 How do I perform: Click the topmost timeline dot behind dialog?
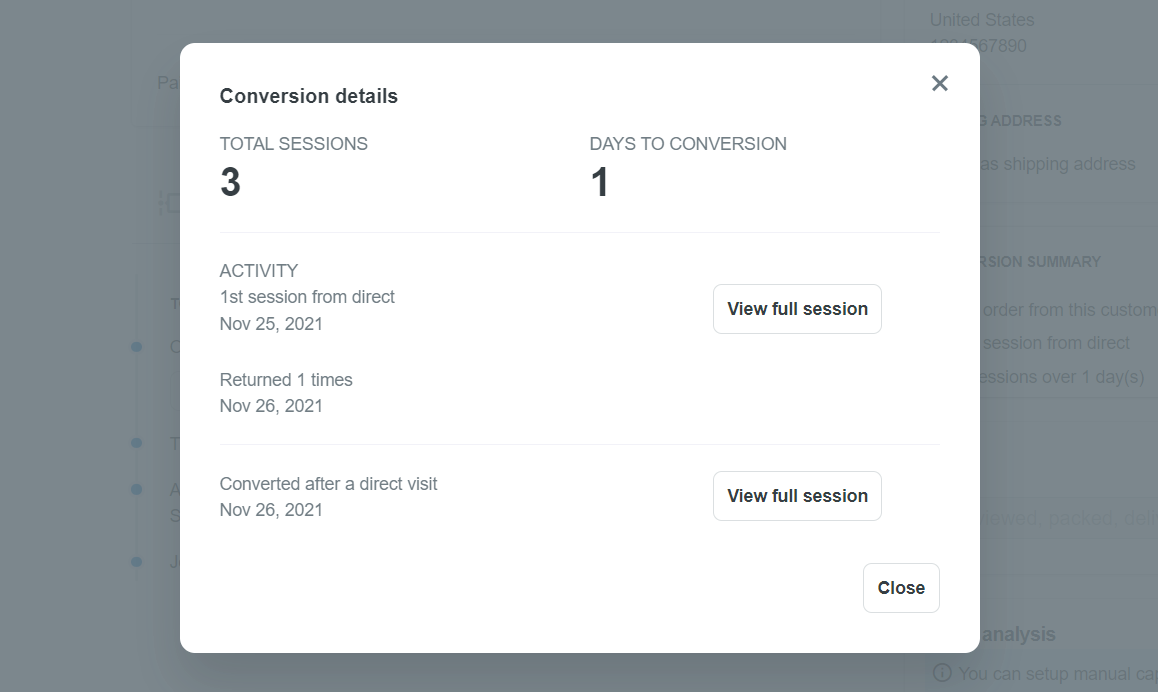pyautogui.click(x=136, y=347)
